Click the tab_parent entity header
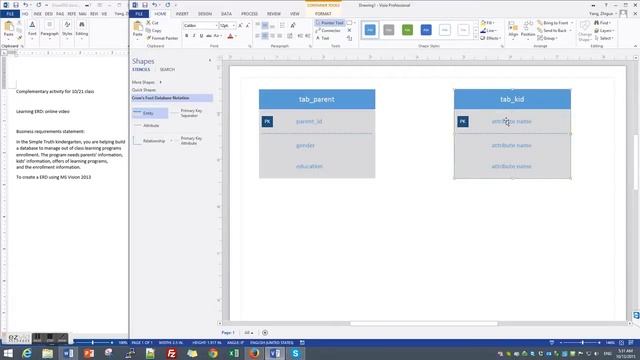 (317, 99)
